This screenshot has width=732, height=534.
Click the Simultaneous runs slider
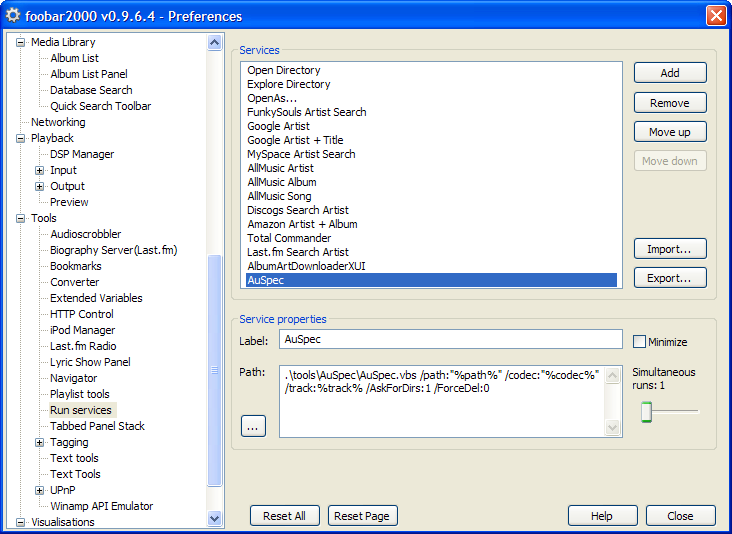(669, 411)
